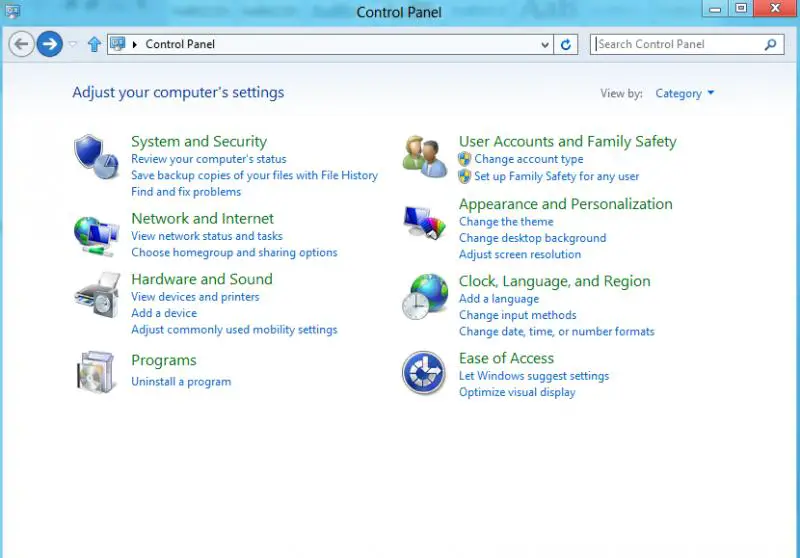Open the User Accounts people icon
This screenshot has height=558, width=800.
coord(424,156)
